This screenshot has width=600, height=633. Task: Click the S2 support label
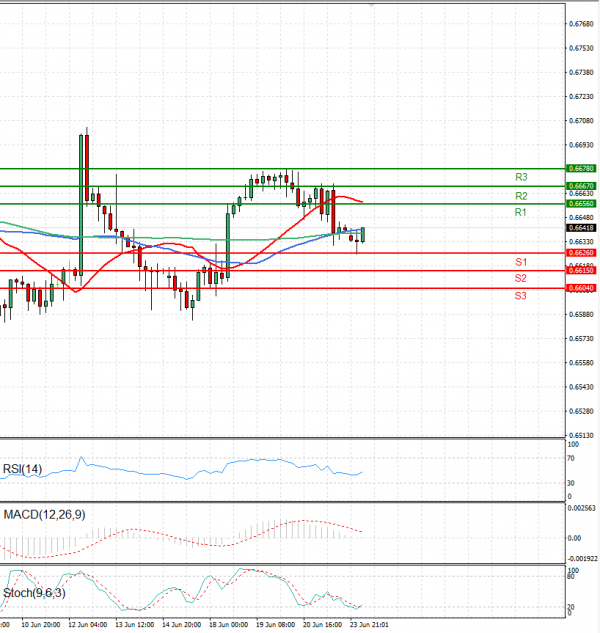pos(521,278)
